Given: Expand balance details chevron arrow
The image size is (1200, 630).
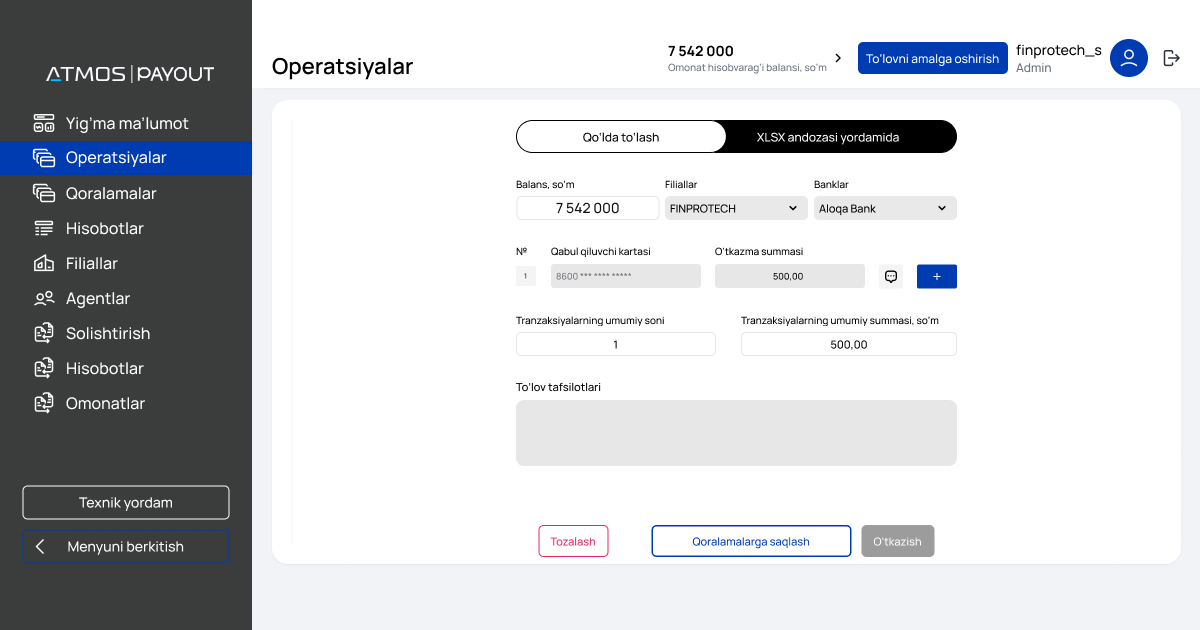Looking at the screenshot, I should (x=838, y=58).
